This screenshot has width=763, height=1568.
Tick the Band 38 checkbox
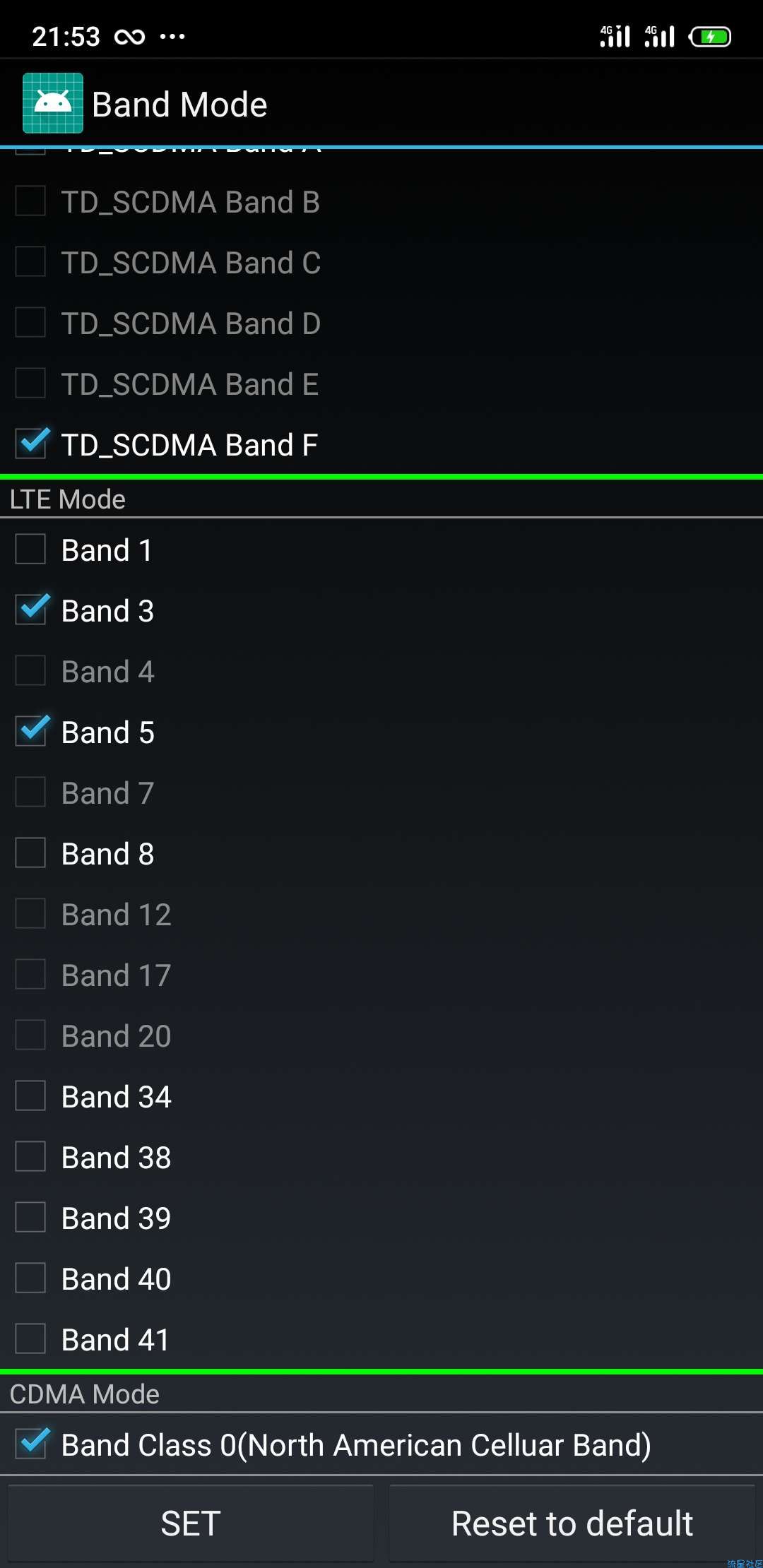31,1156
